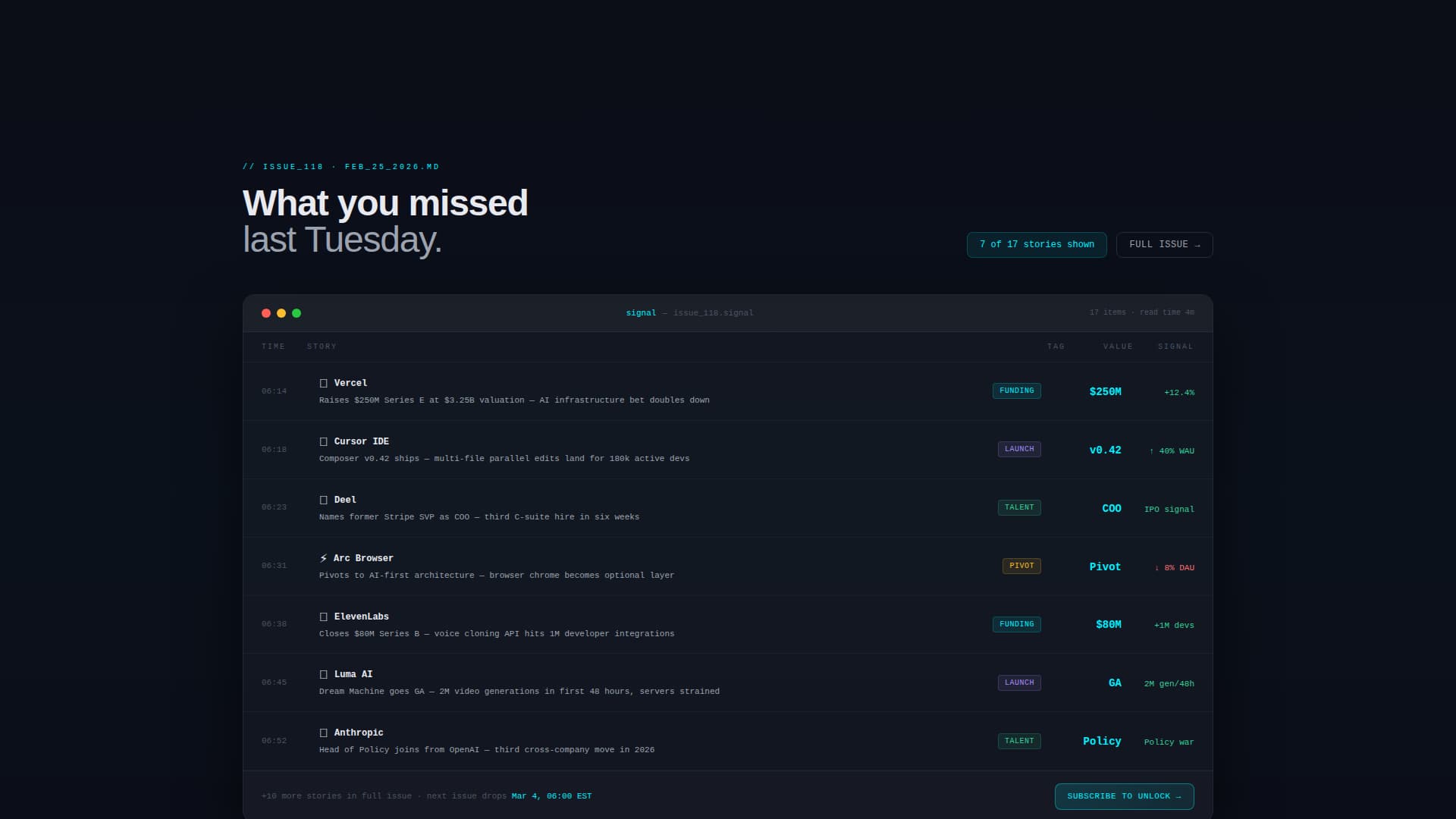Image resolution: width=1456 pixels, height=819 pixels.
Task: Click the Policy war signal
Action: (x=1169, y=742)
